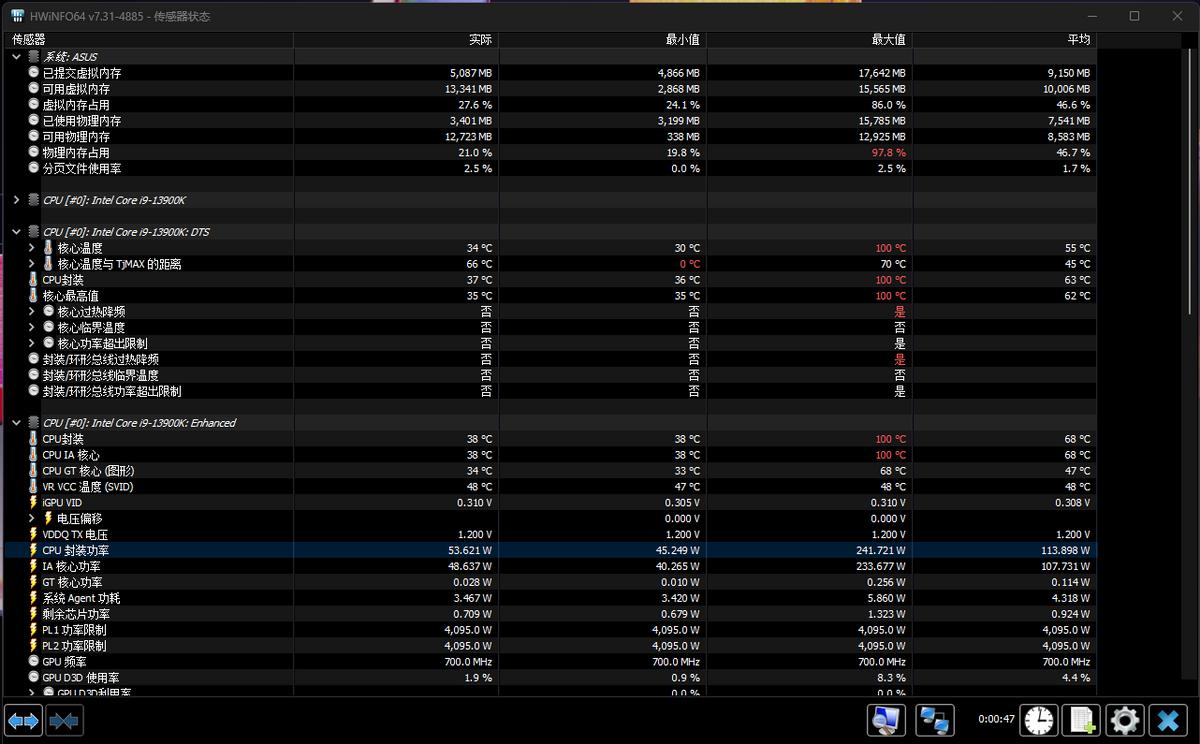
Task: Click the 0:00:47 elapsed time display
Action: tap(996, 719)
